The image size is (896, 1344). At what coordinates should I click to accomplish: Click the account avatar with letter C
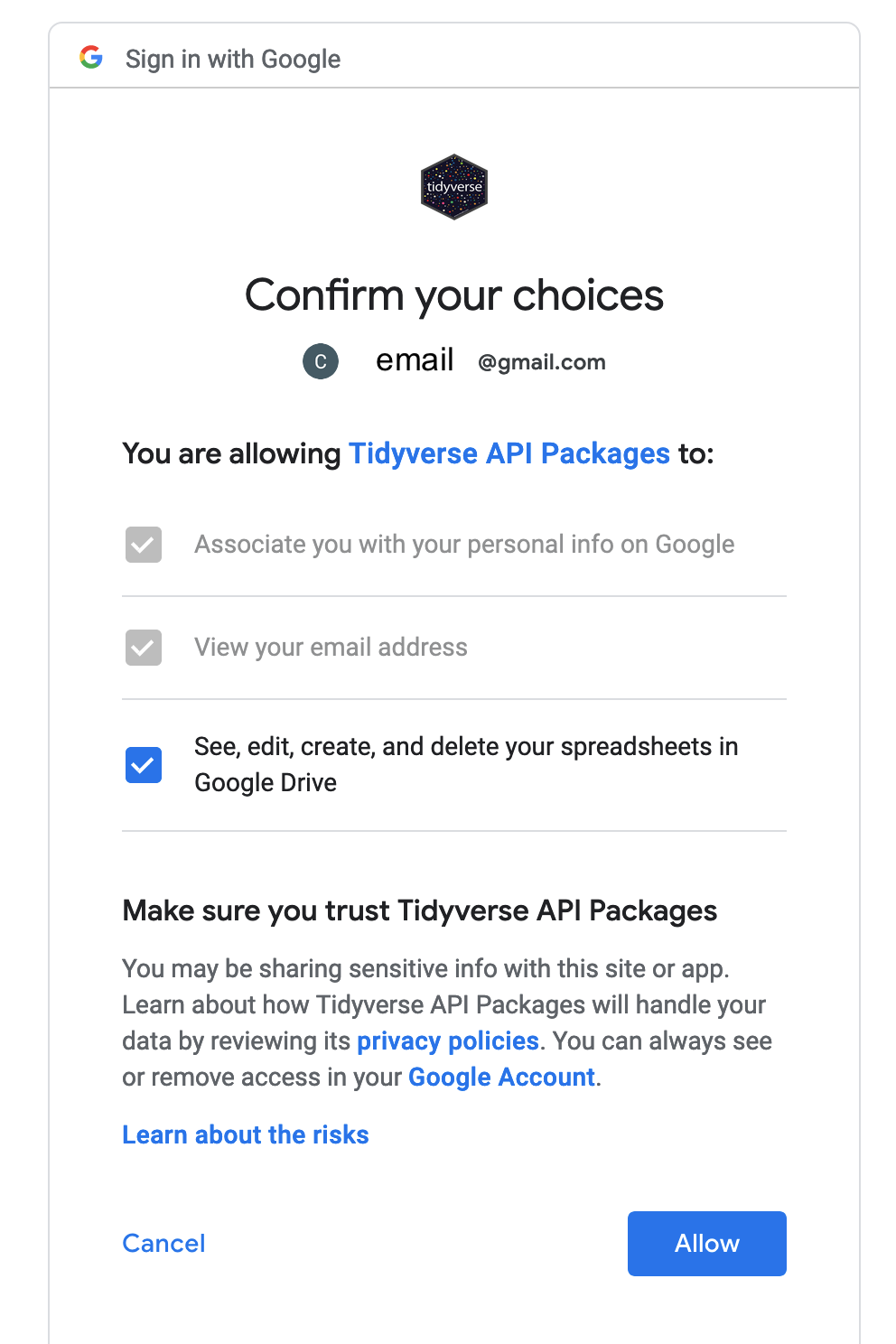pos(321,361)
